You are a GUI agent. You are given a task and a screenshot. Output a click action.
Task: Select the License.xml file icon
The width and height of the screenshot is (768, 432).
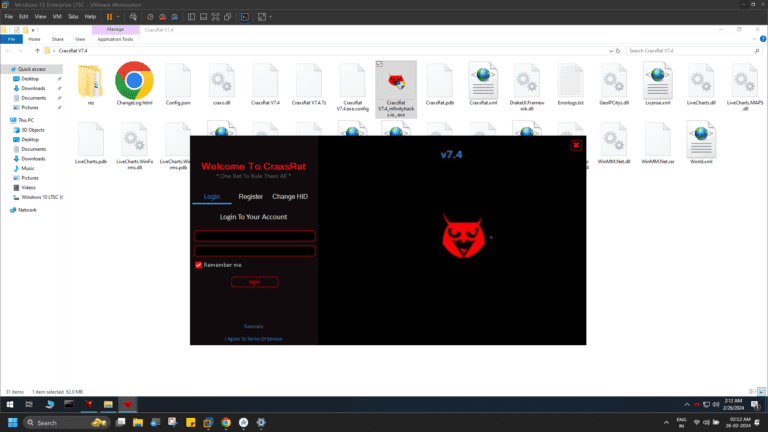657,84
